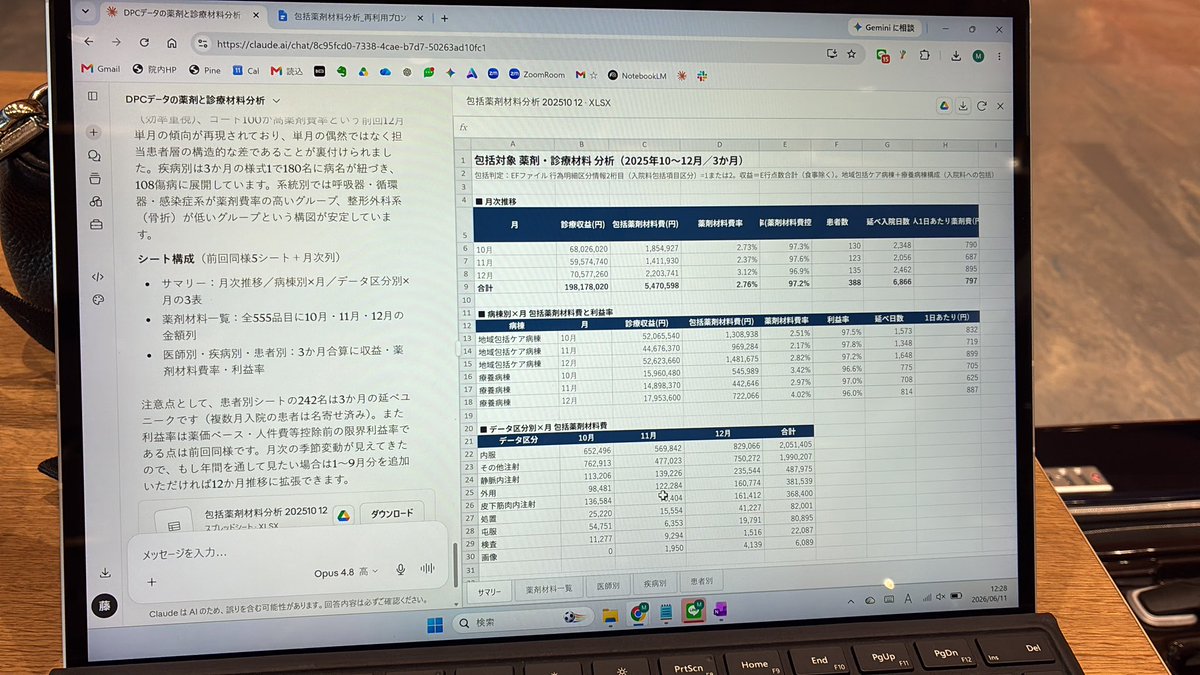Click the ダウンロード button on the file card
This screenshot has width=1200, height=675.
[392, 513]
